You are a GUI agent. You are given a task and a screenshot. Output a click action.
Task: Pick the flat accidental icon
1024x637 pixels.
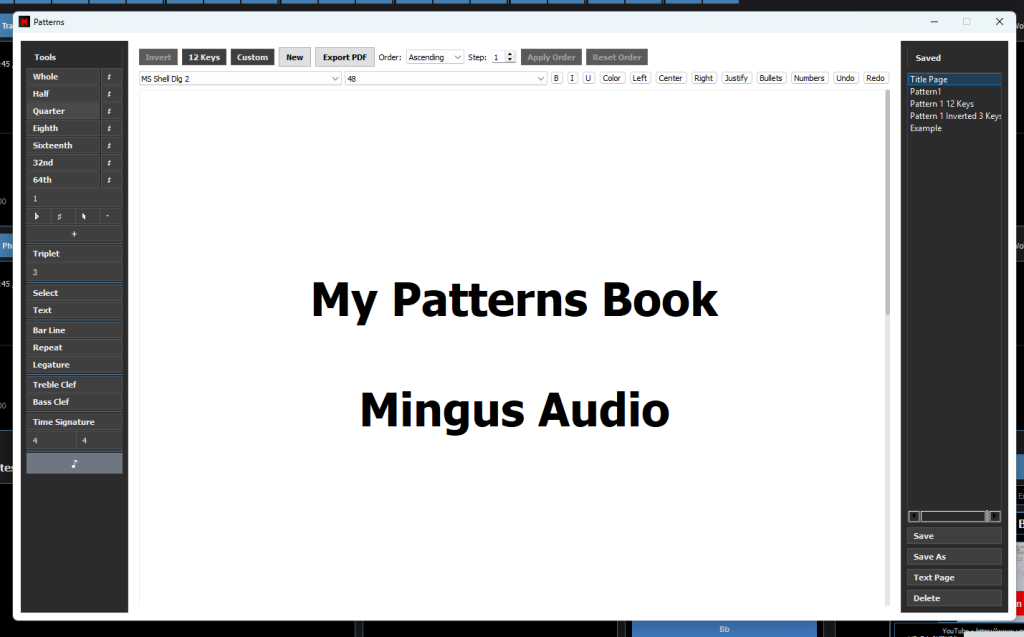[x=37, y=215]
